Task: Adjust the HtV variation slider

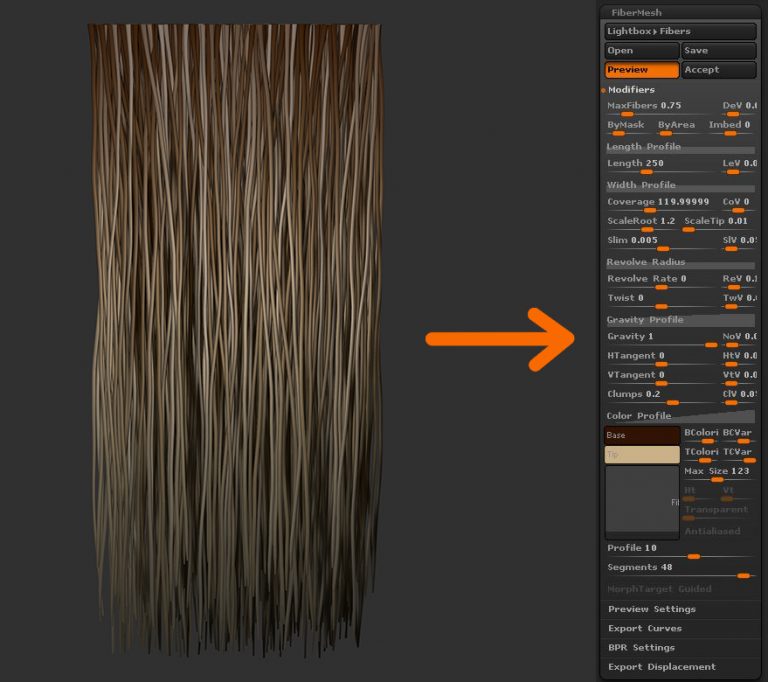Action: point(739,359)
